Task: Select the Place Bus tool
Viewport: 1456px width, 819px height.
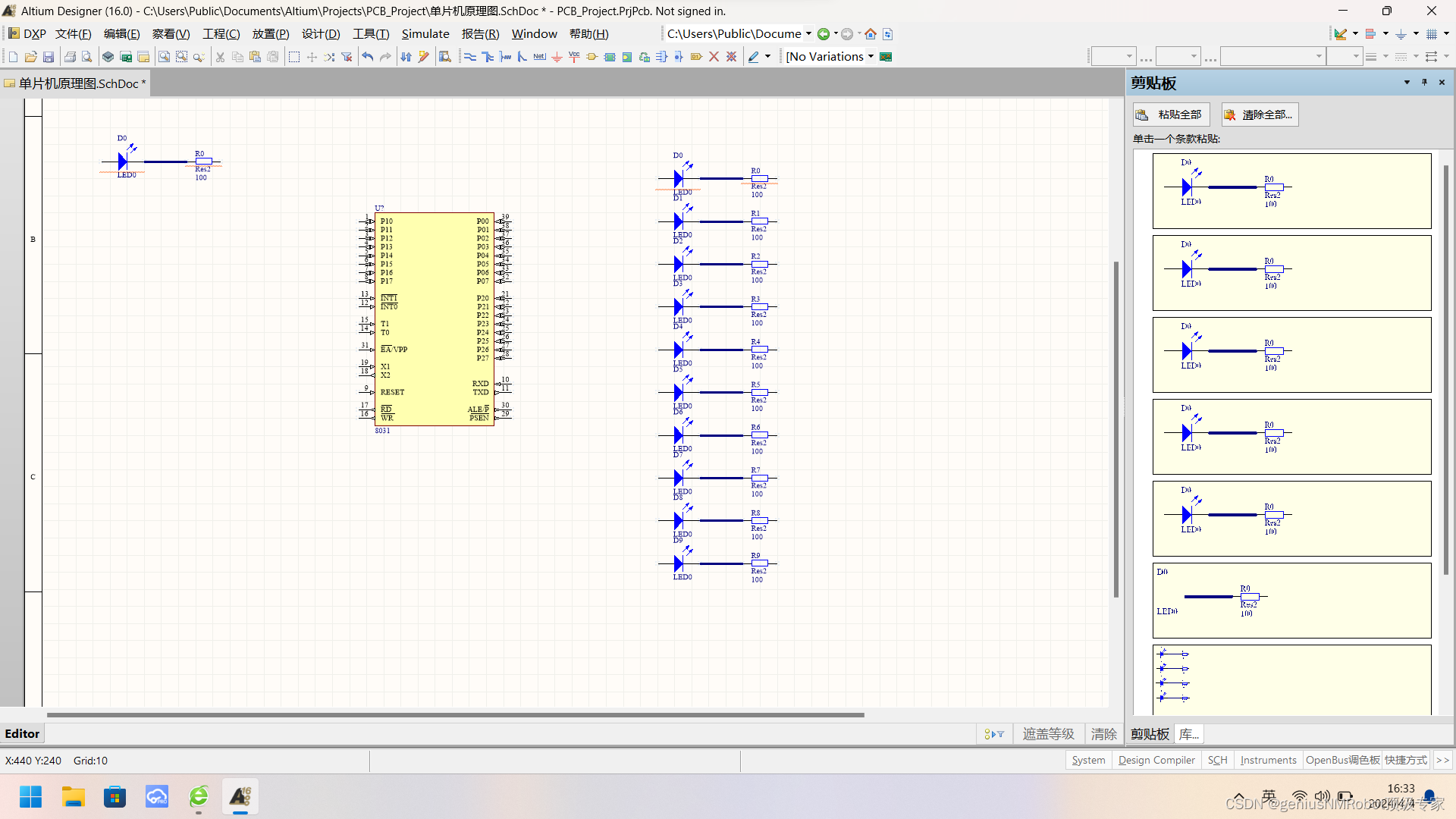Action: pos(488,56)
